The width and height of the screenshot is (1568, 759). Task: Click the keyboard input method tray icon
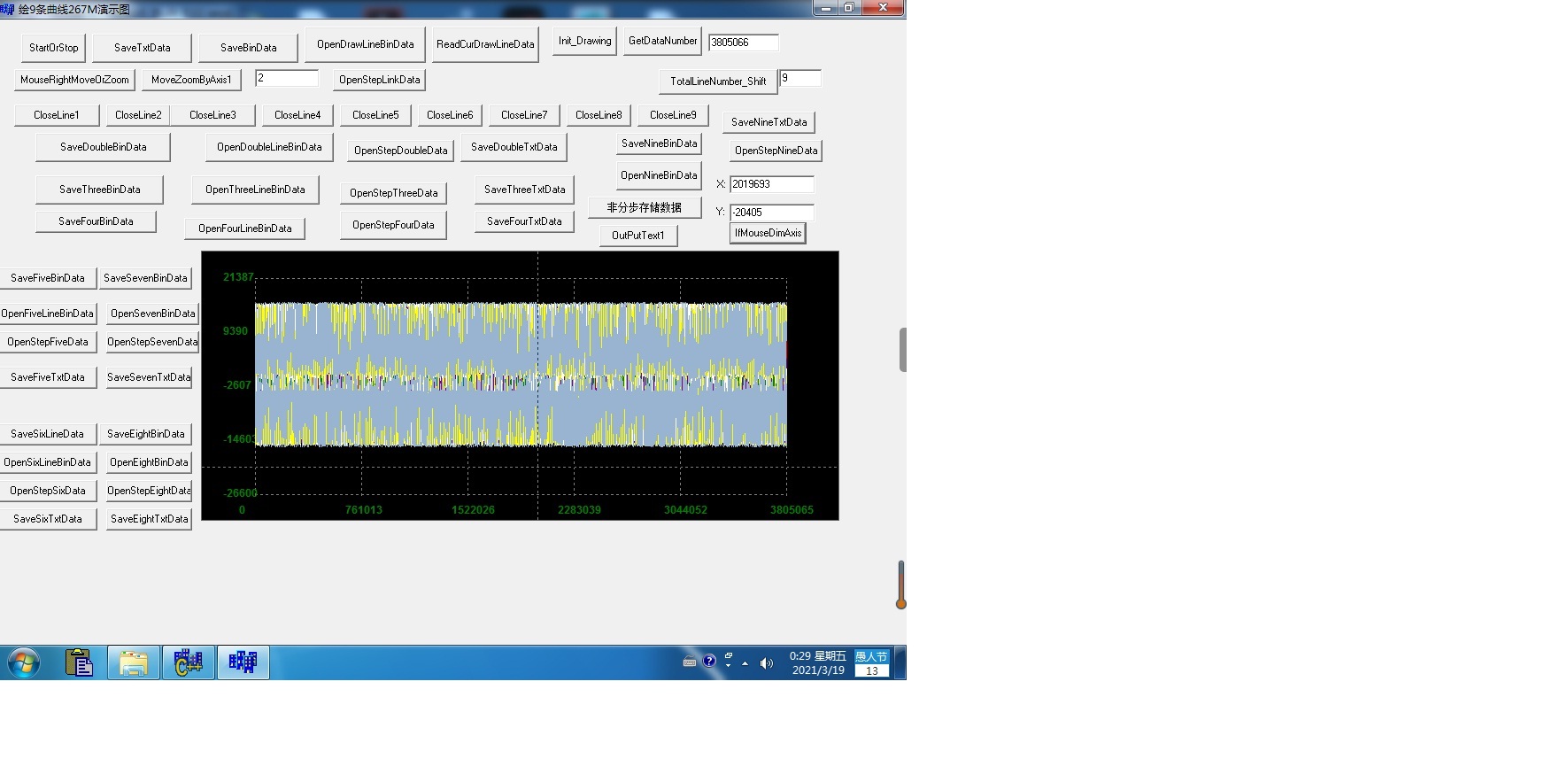tap(690, 662)
